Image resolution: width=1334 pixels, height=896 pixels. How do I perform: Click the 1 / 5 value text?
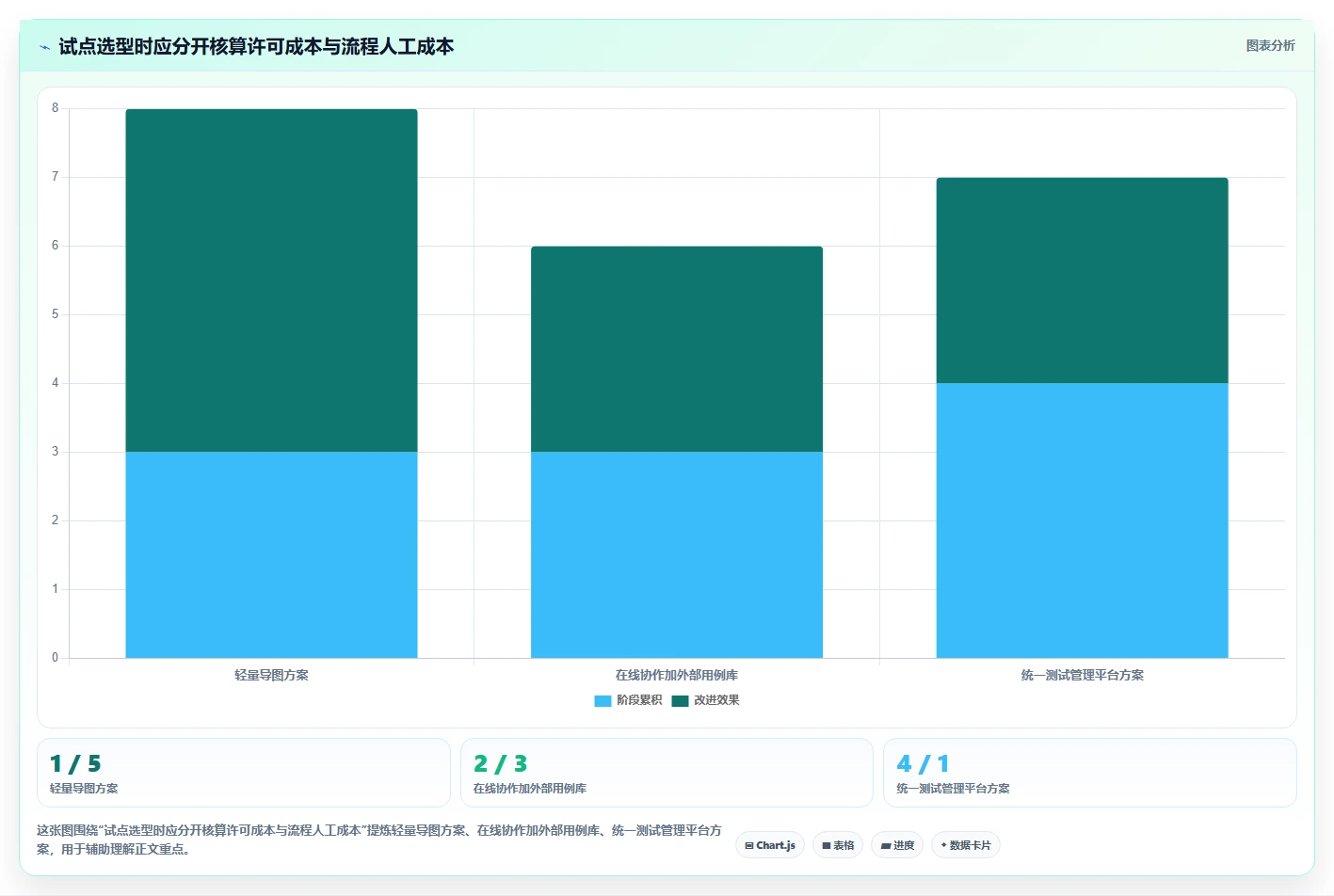75,763
